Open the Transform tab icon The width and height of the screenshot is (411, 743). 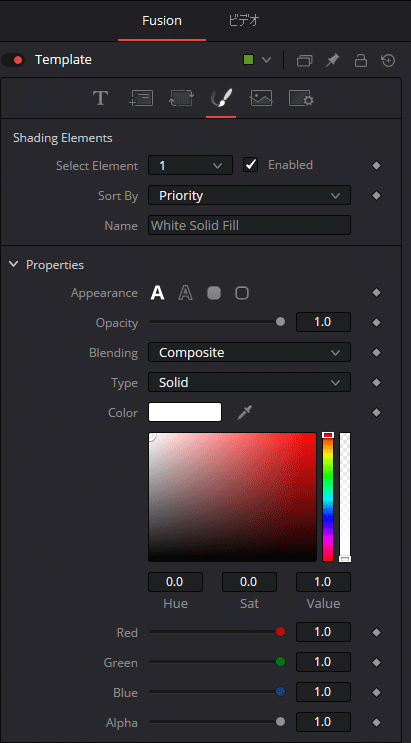[181, 99]
